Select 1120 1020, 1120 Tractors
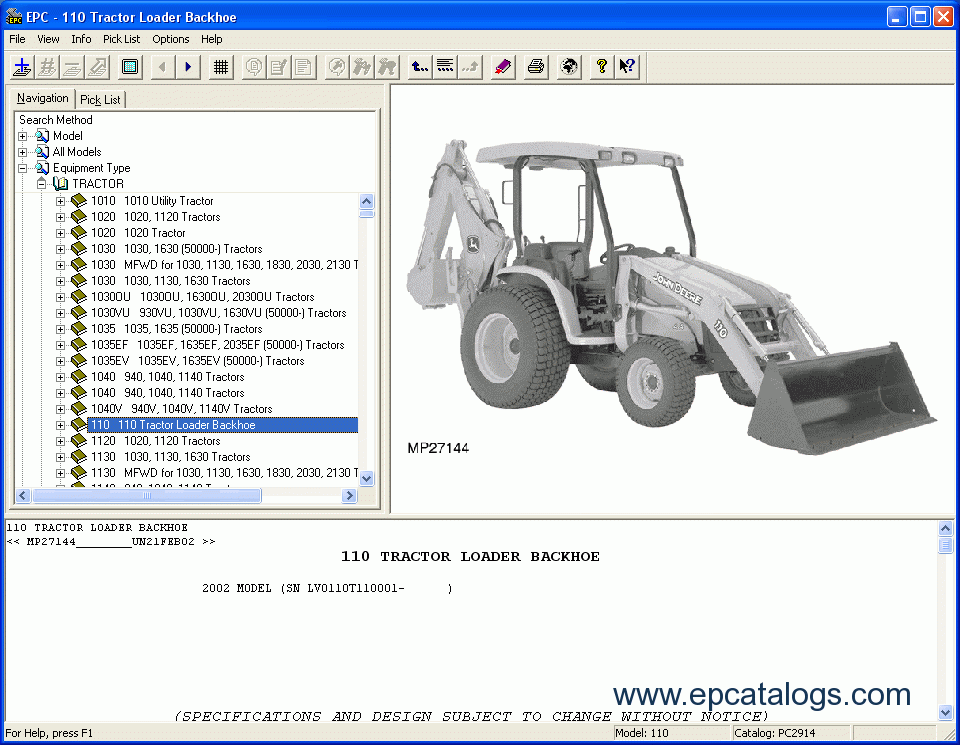The width and height of the screenshot is (960, 745). click(156, 441)
